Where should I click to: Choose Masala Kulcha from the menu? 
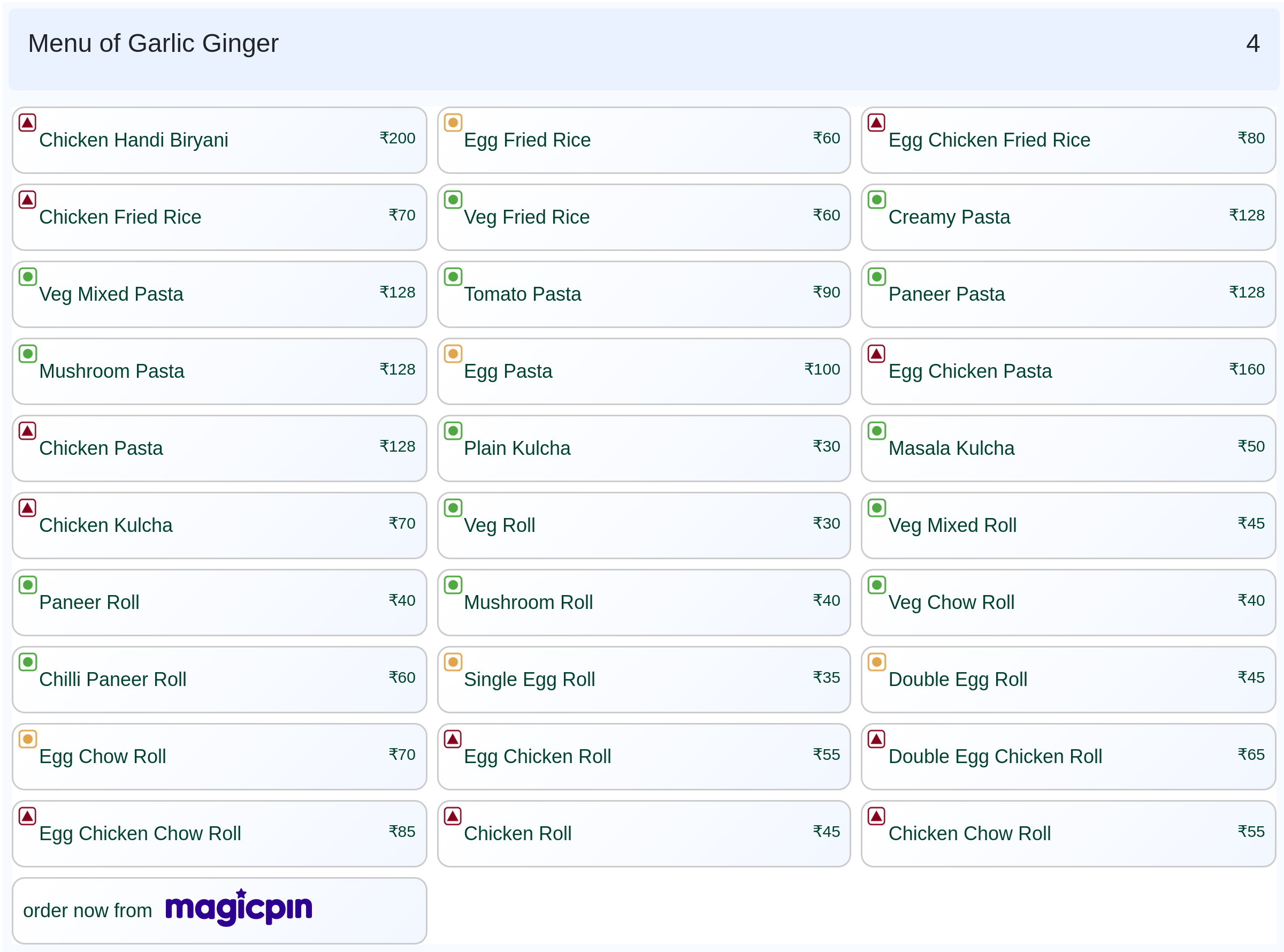click(x=1067, y=448)
